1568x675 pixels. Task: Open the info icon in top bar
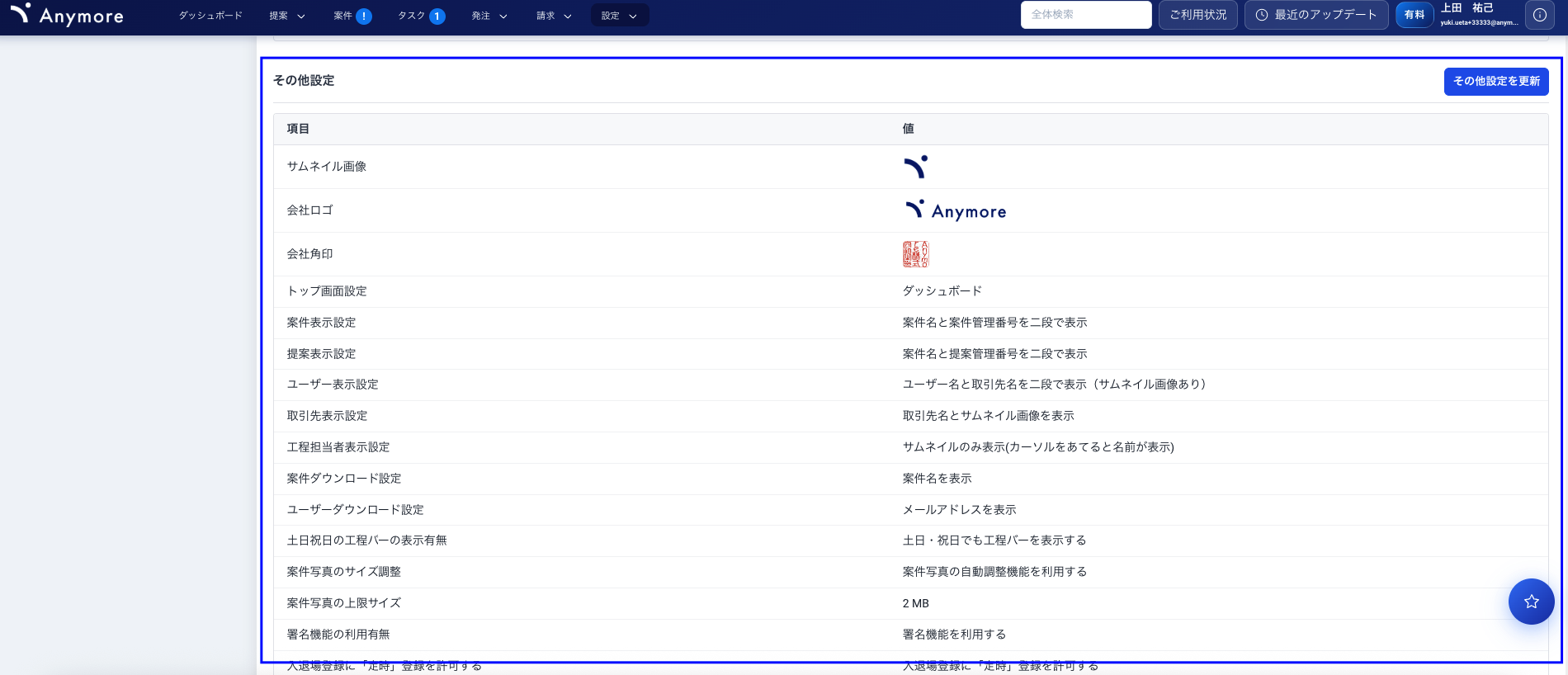point(1540,15)
